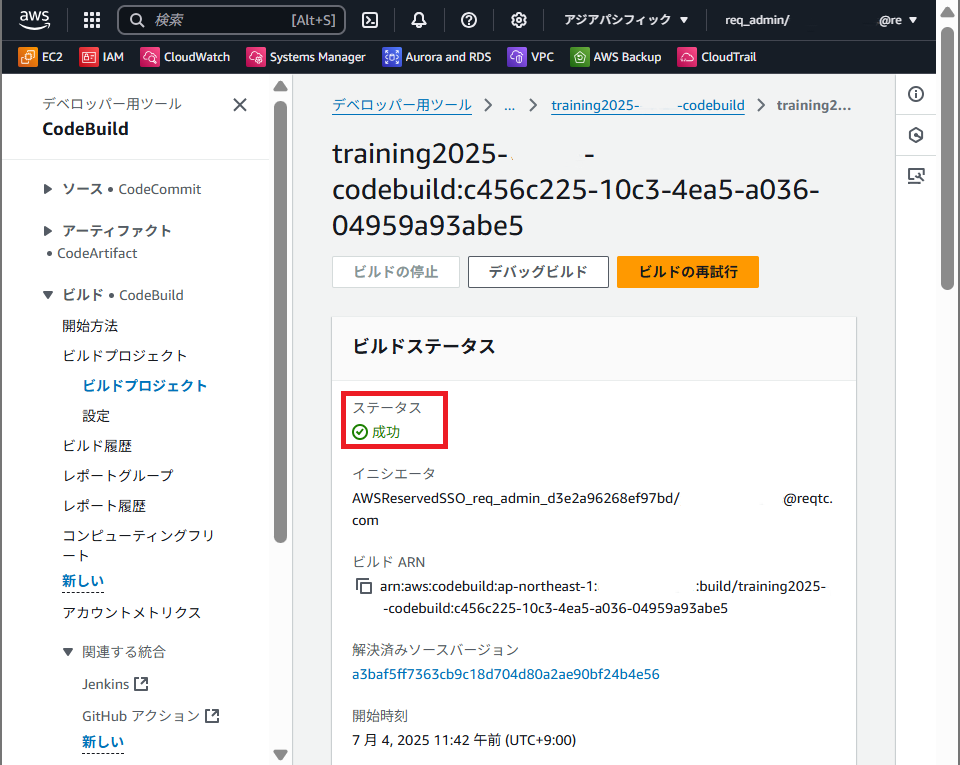The width and height of the screenshot is (960, 765).
Task: Click ビルドの停止 button
Action: (x=396, y=272)
